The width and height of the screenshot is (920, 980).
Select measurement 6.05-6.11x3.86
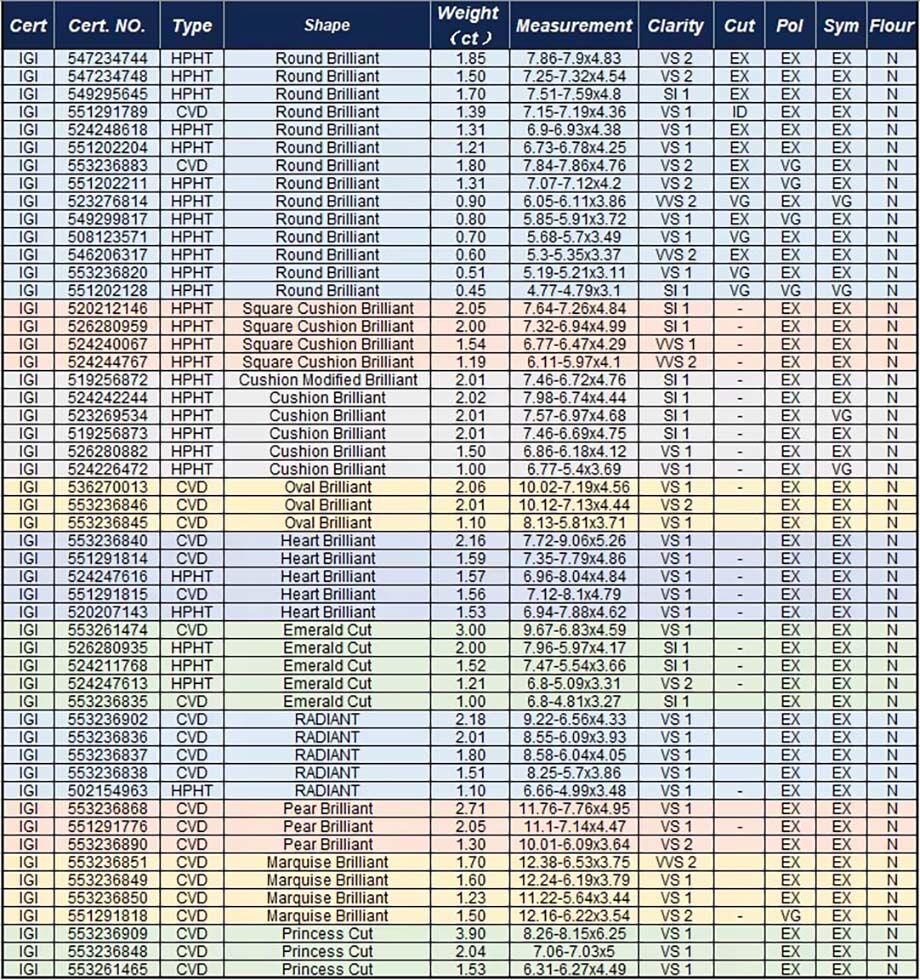tap(574, 201)
